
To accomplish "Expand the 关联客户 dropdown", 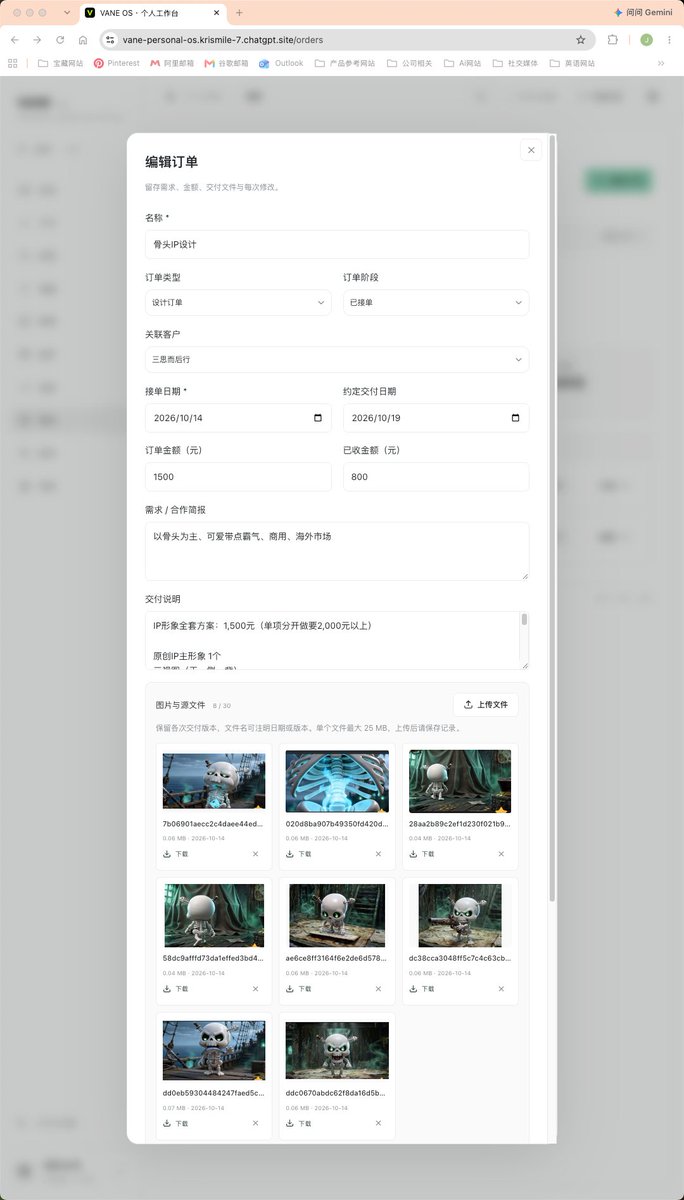I will [x=337, y=359].
